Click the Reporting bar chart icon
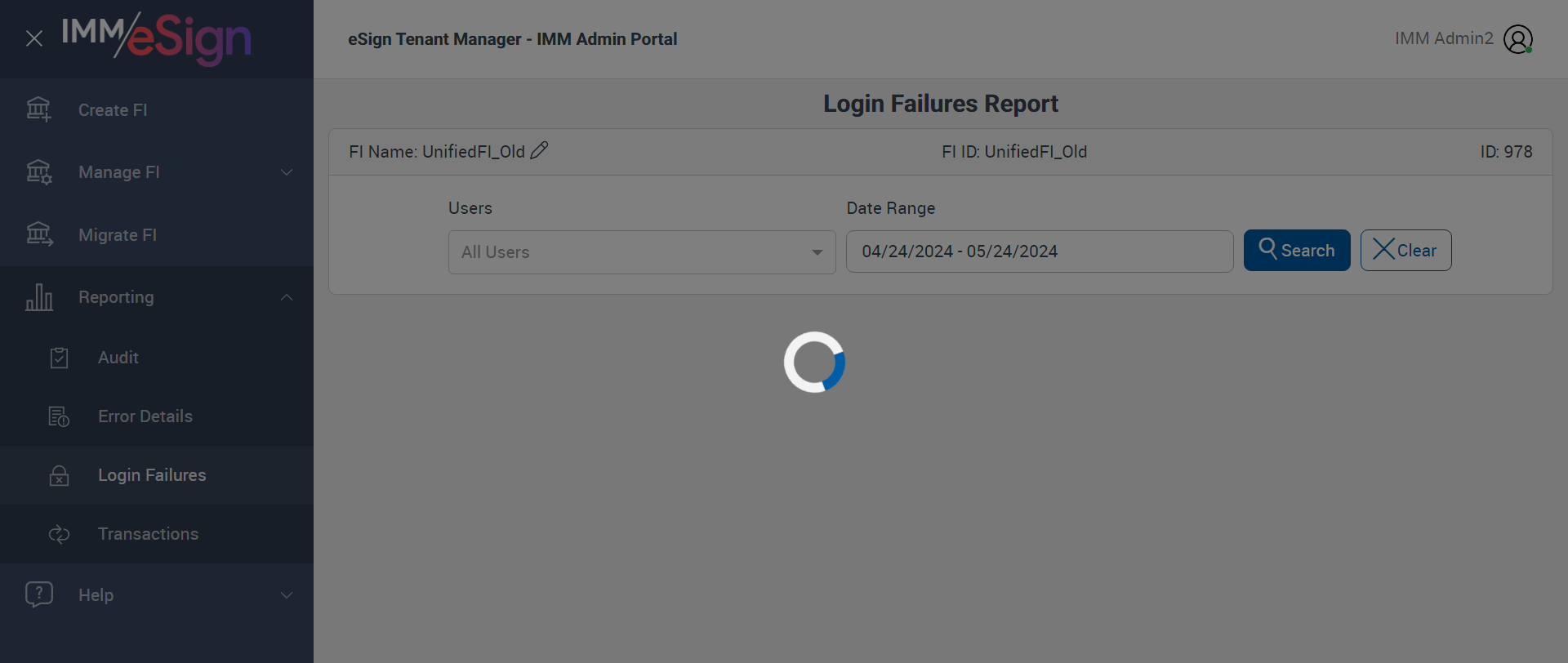The width and height of the screenshot is (1568, 663). tap(38, 297)
